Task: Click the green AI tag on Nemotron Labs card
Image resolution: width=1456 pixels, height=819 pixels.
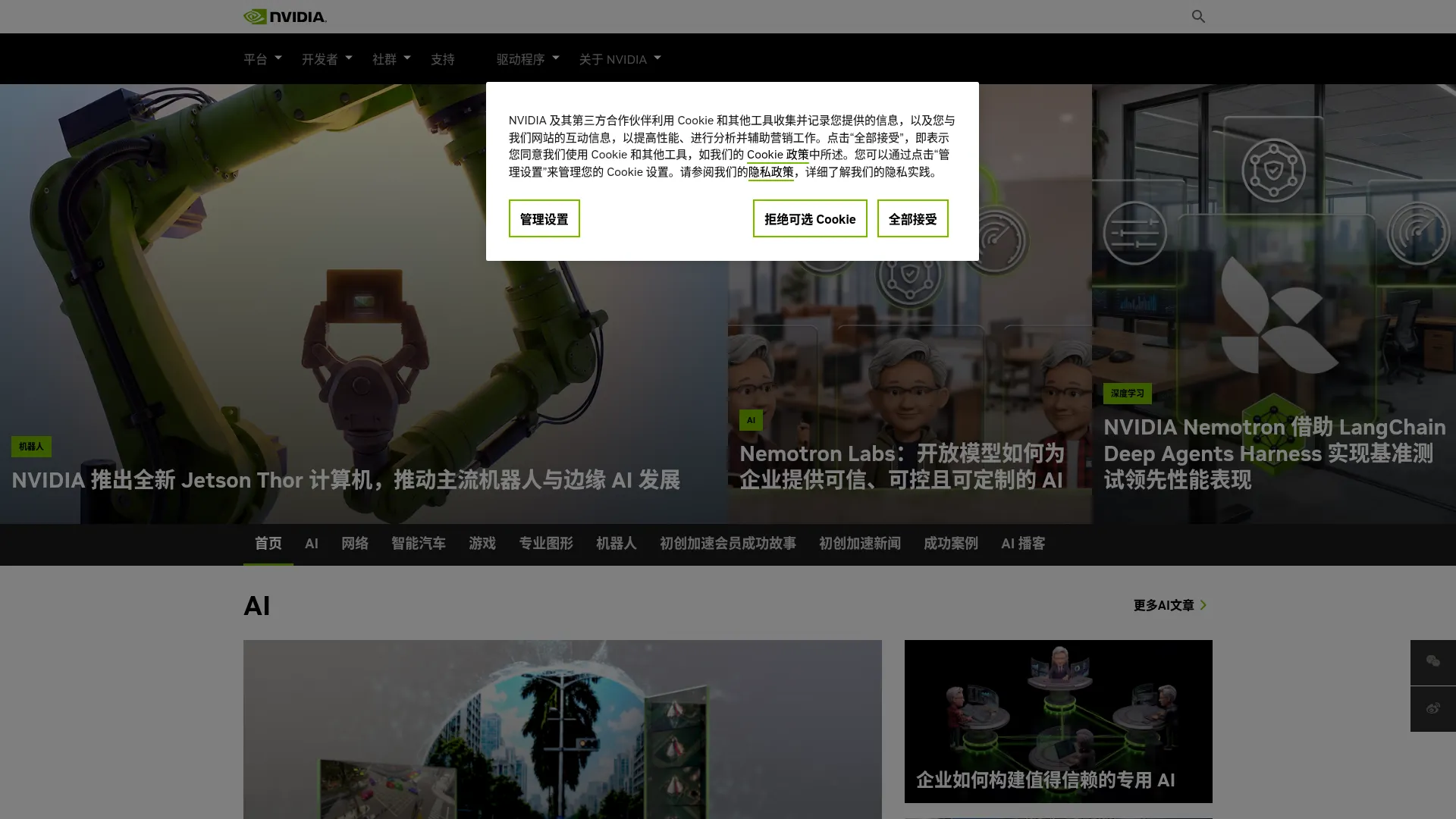Action: [x=751, y=420]
